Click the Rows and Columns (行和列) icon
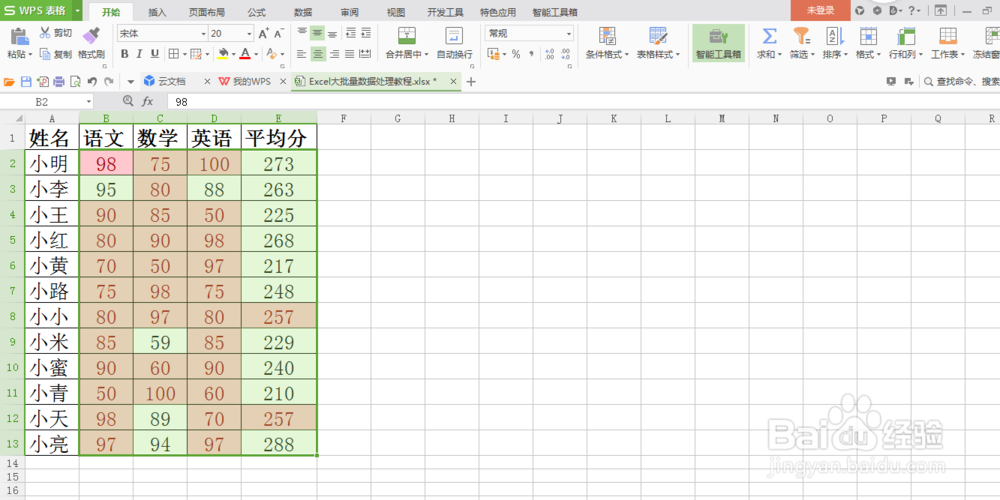 906,36
